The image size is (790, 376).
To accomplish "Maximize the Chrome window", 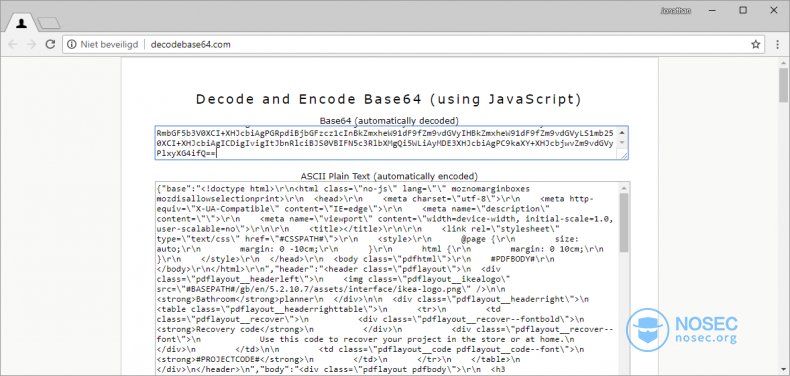I will tap(743, 10).
